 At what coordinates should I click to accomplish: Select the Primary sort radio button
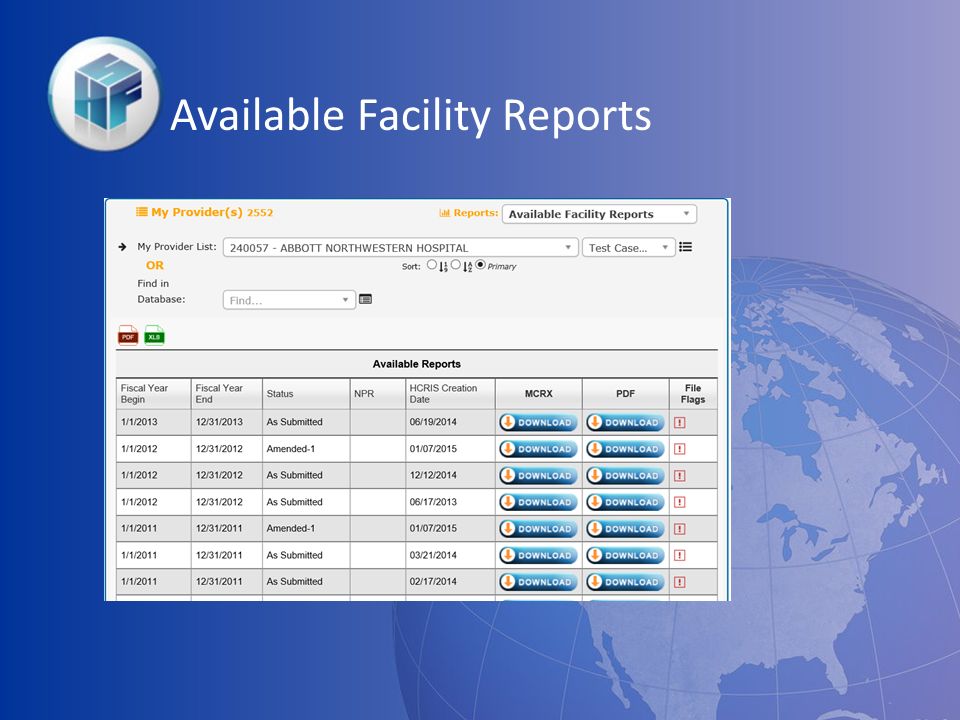(481, 265)
